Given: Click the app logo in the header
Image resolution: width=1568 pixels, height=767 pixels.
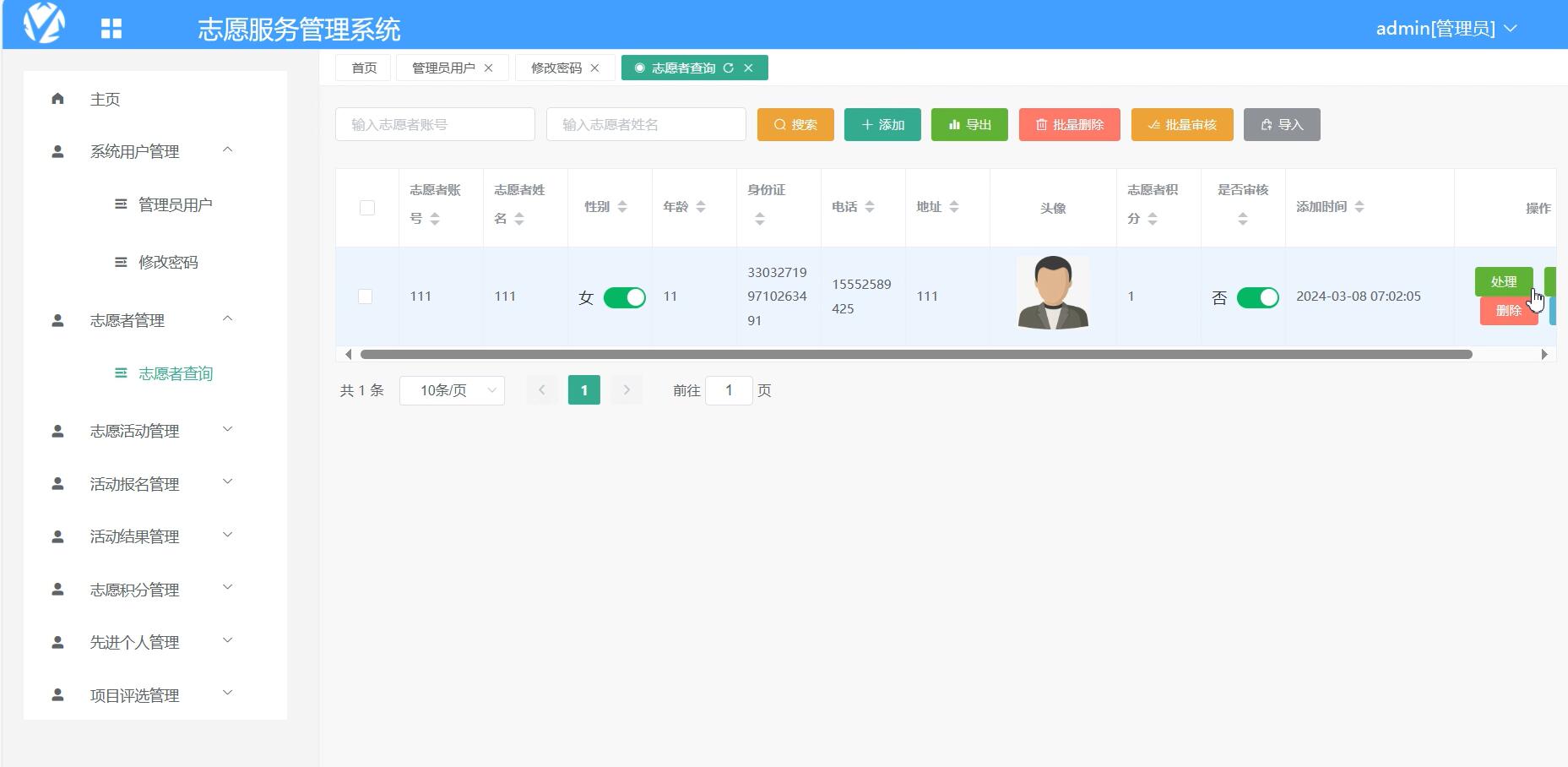Looking at the screenshot, I should 44,23.
